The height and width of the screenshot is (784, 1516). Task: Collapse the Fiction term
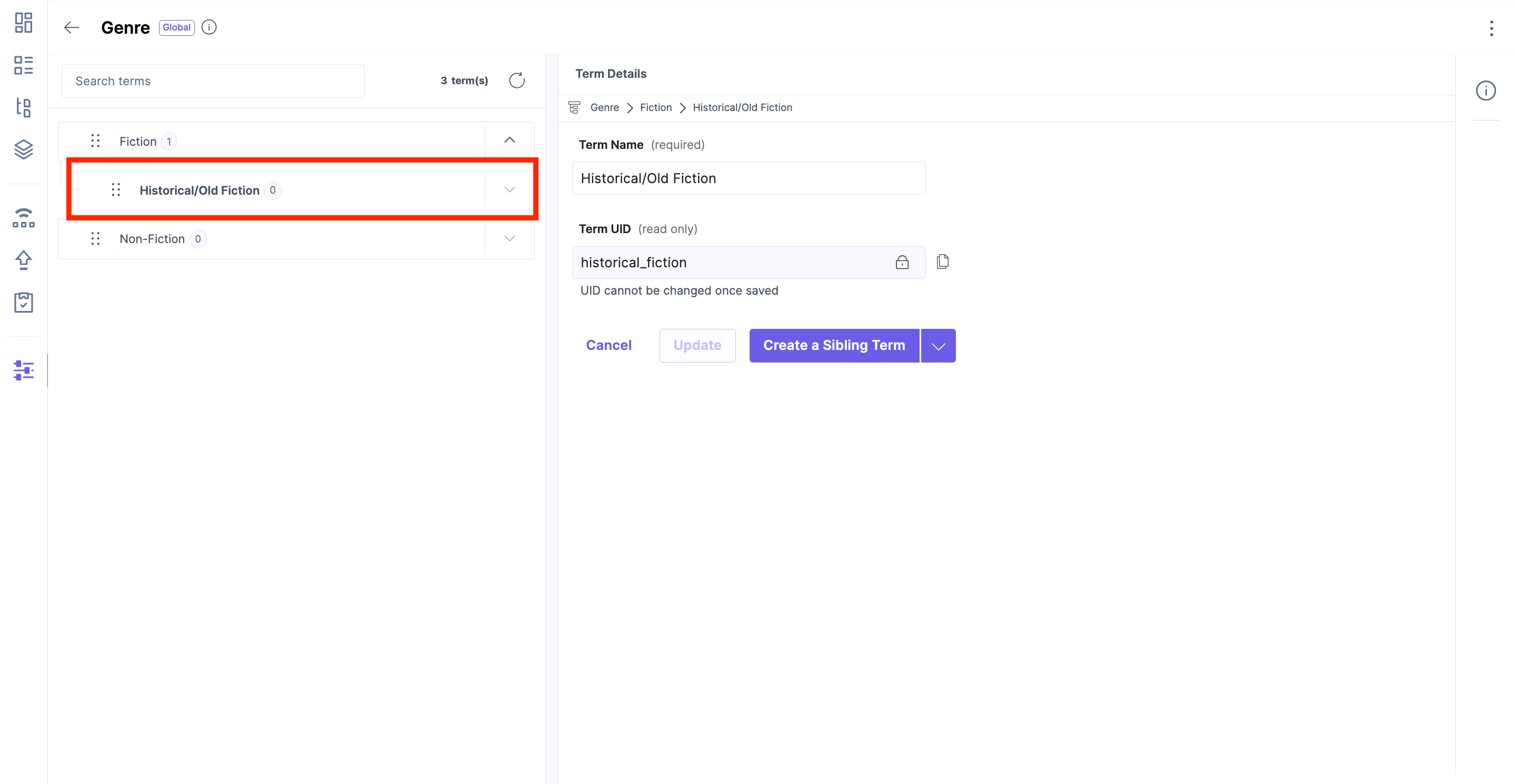510,140
